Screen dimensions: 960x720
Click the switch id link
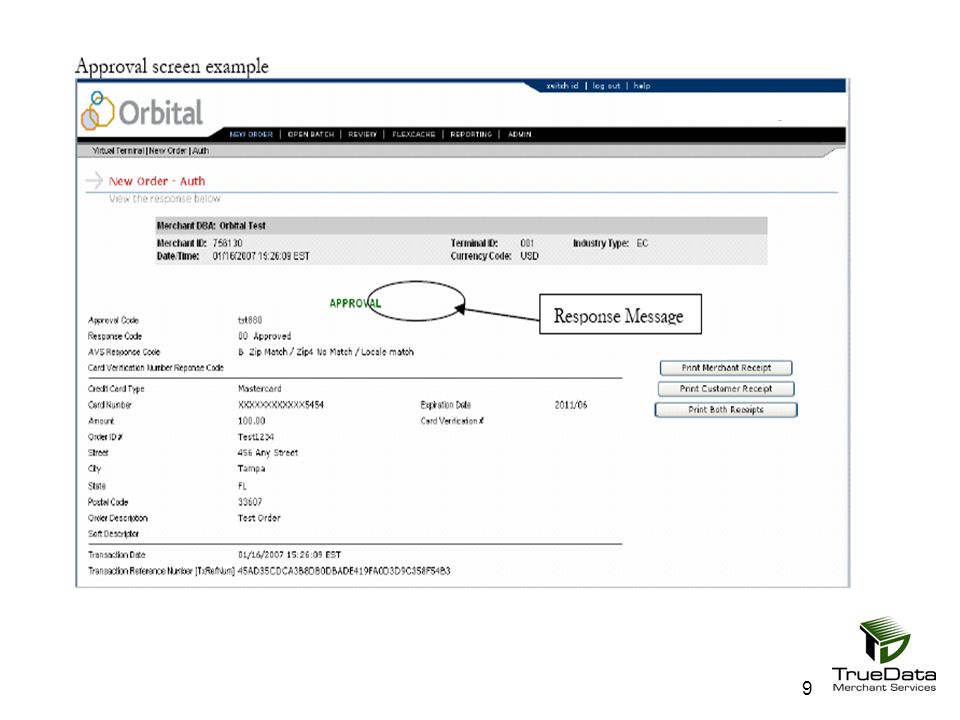click(x=562, y=86)
